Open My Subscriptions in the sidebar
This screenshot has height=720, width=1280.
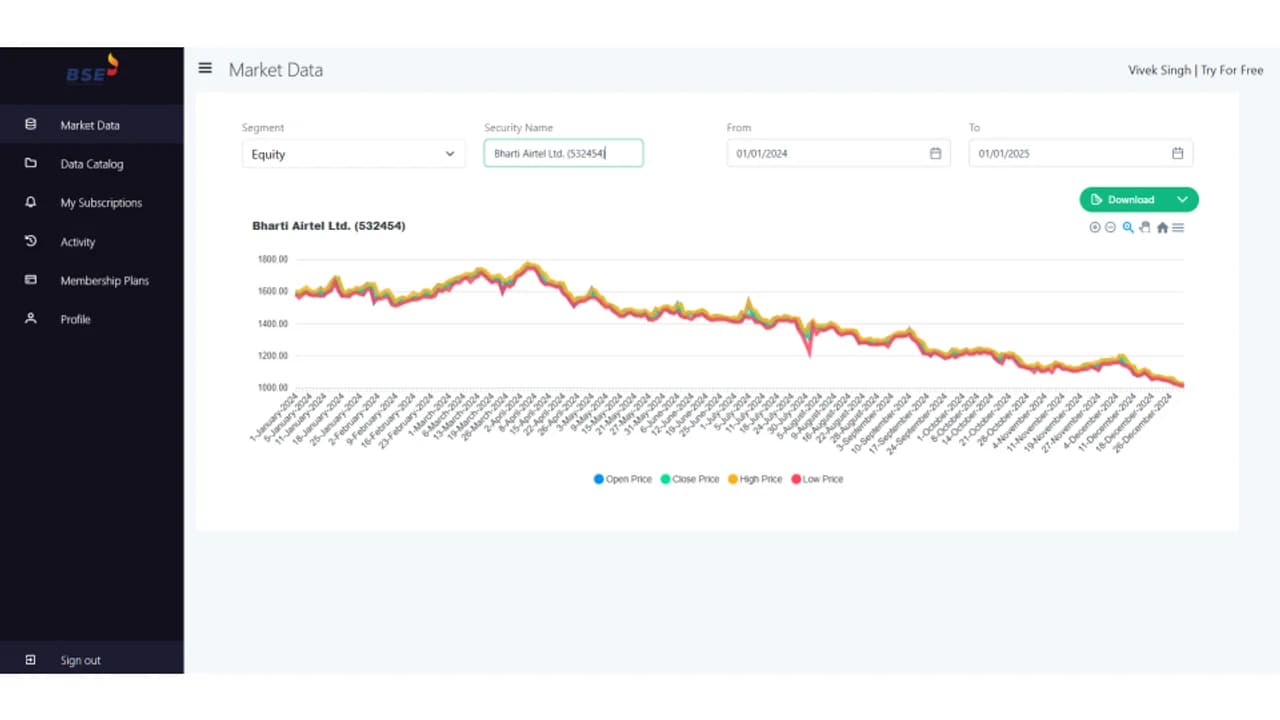click(101, 203)
